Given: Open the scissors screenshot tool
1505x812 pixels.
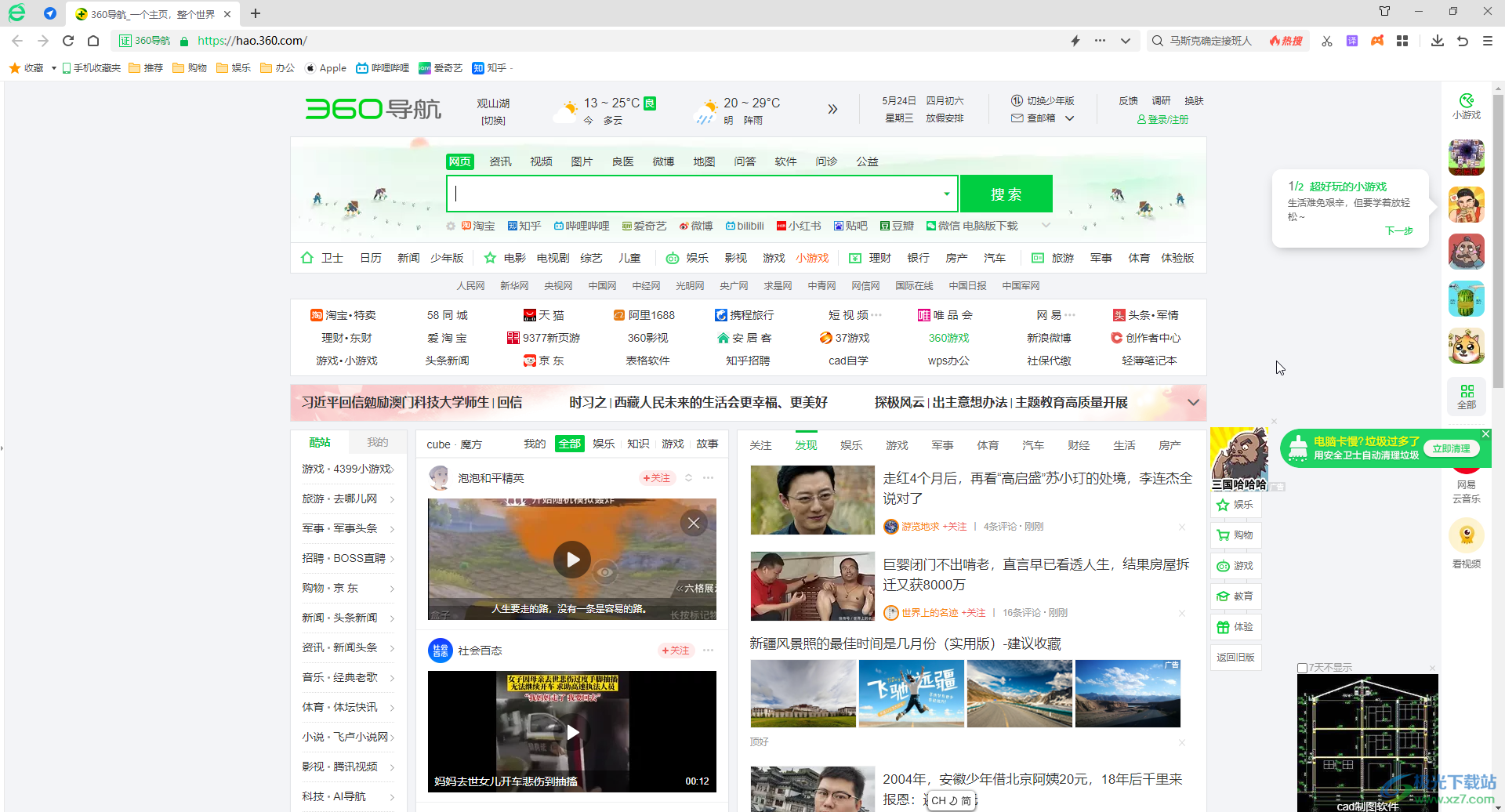Looking at the screenshot, I should click(x=1326, y=41).
